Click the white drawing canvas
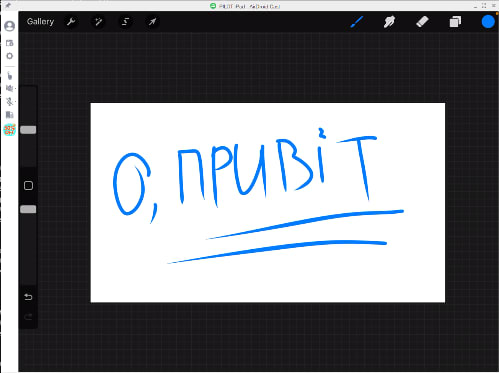The width and height of the screenshot is (499, 373). coord(268,203)
